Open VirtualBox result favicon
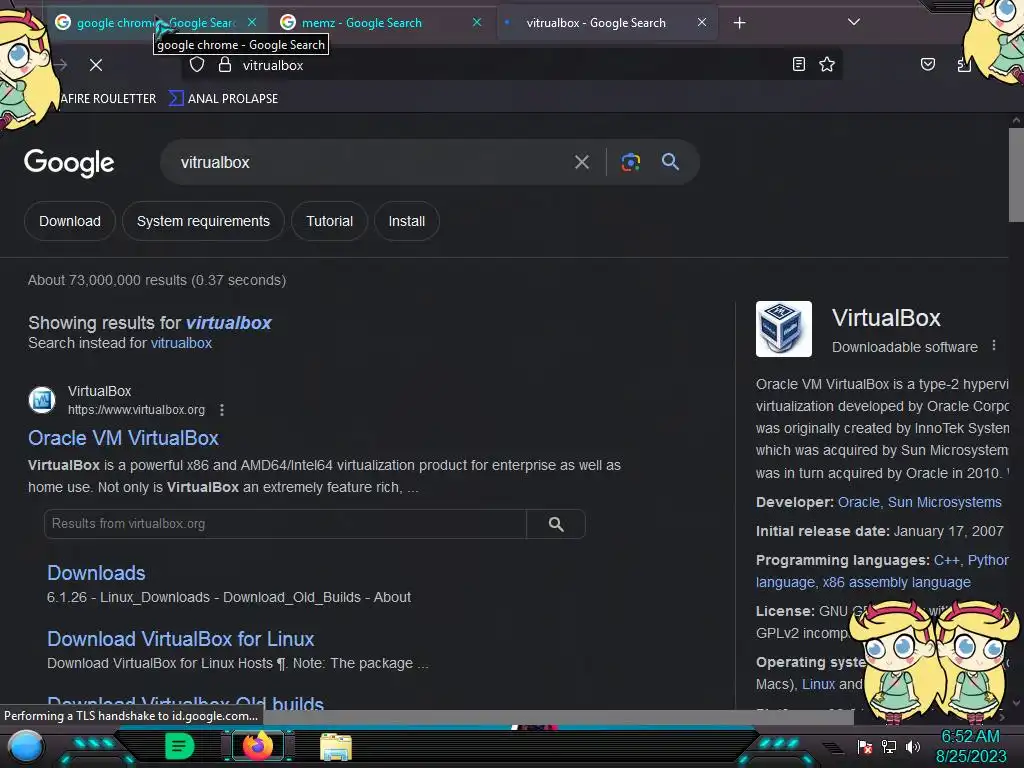 tap(42, 400)
